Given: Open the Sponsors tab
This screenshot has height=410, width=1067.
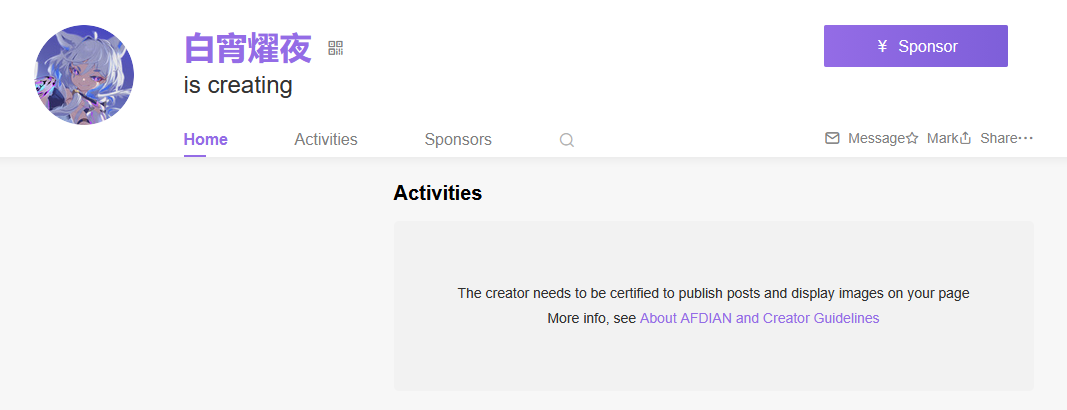Looking at the screenshot, I should (x=458, y=139).
